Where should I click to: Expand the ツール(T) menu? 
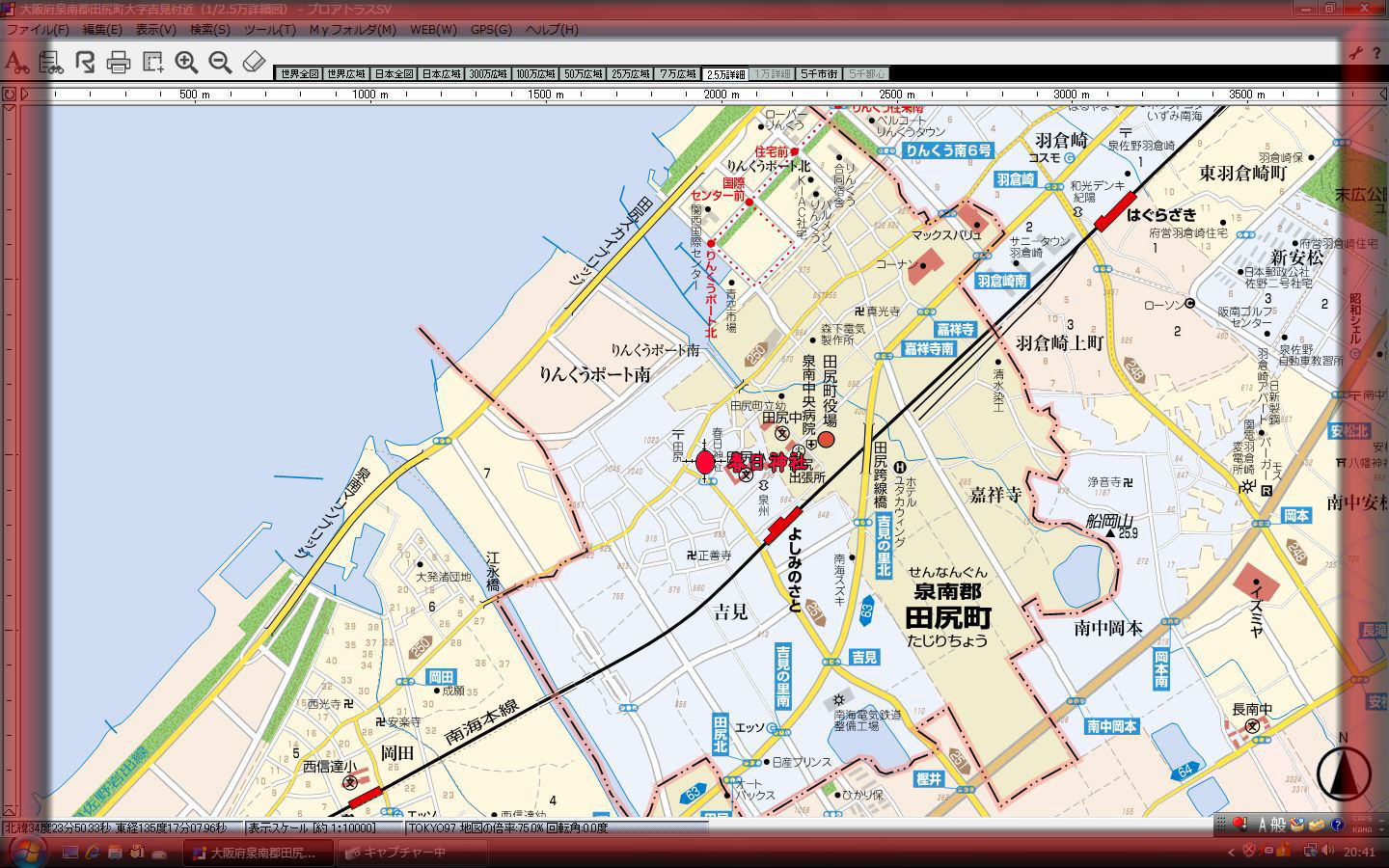pos(269,30)
